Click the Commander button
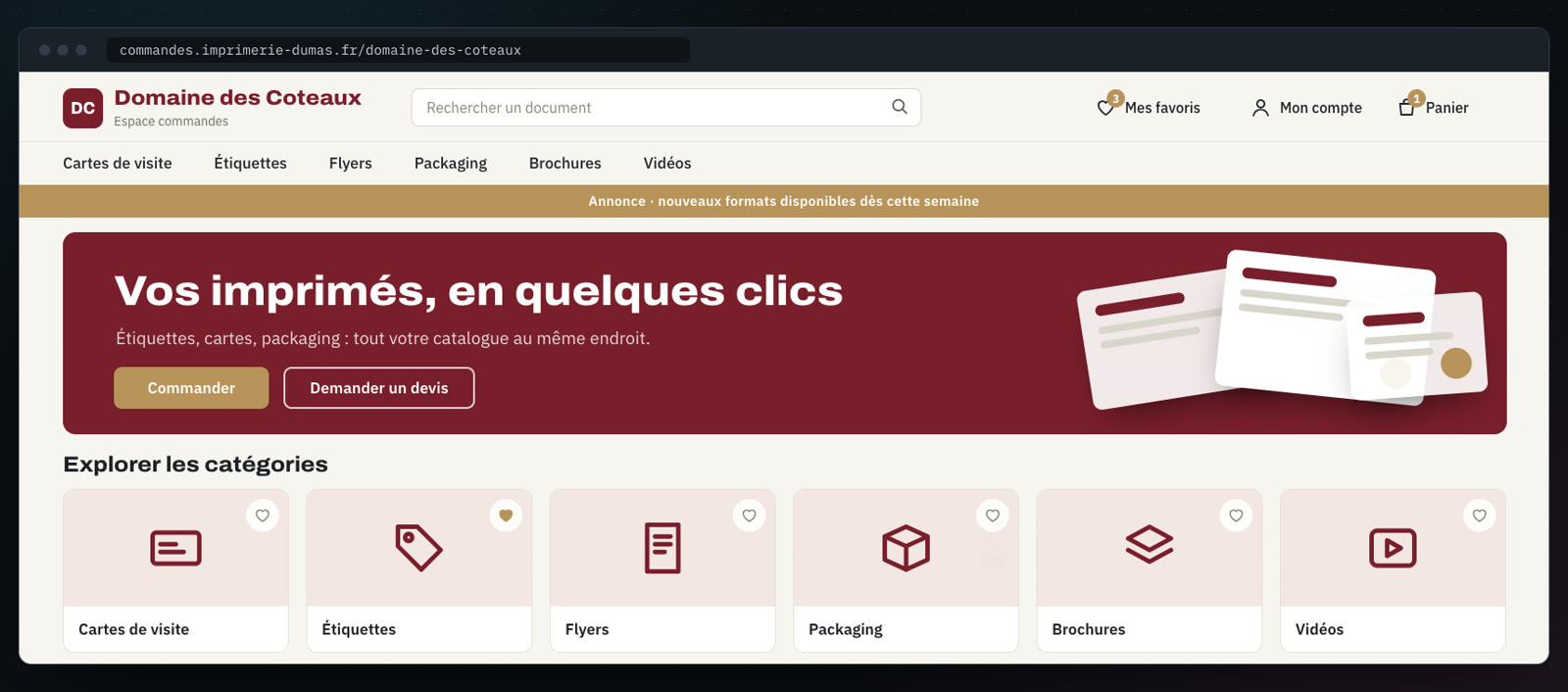Image resolution: width=1568 pixels, height=692 pixels. point(191,388)
